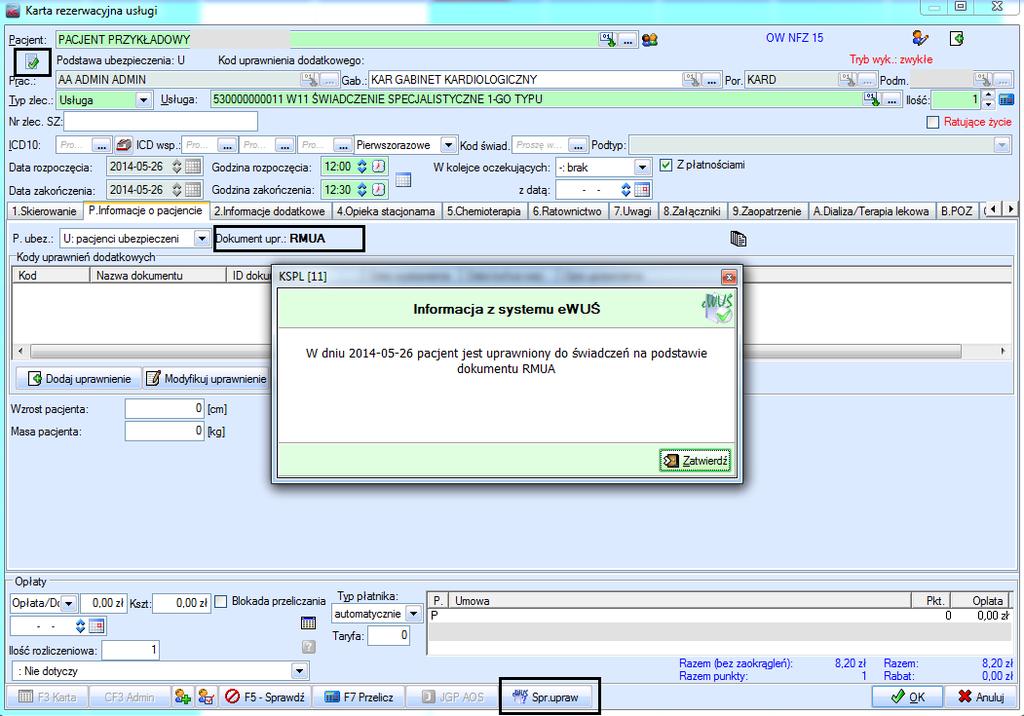Cancel with the Anuluj button
The height and width of the screenshot is (716, 1024).
tap(981, 697)
